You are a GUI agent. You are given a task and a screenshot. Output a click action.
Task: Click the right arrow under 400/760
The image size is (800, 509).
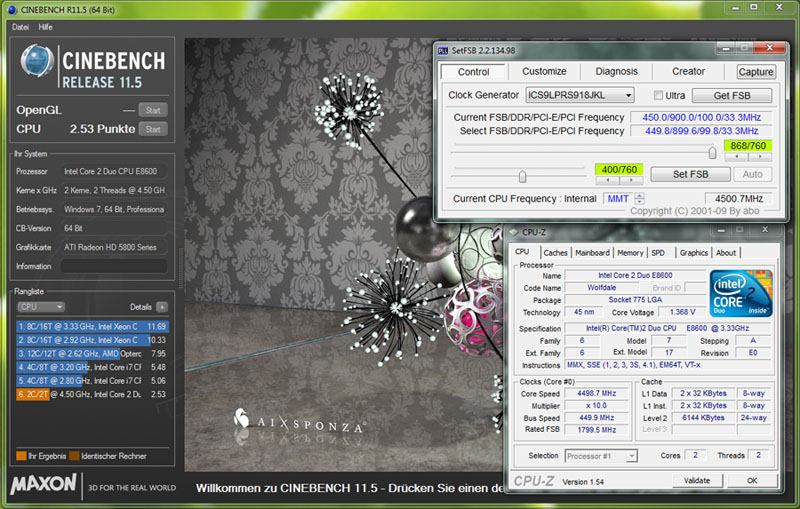coord(631,180)
